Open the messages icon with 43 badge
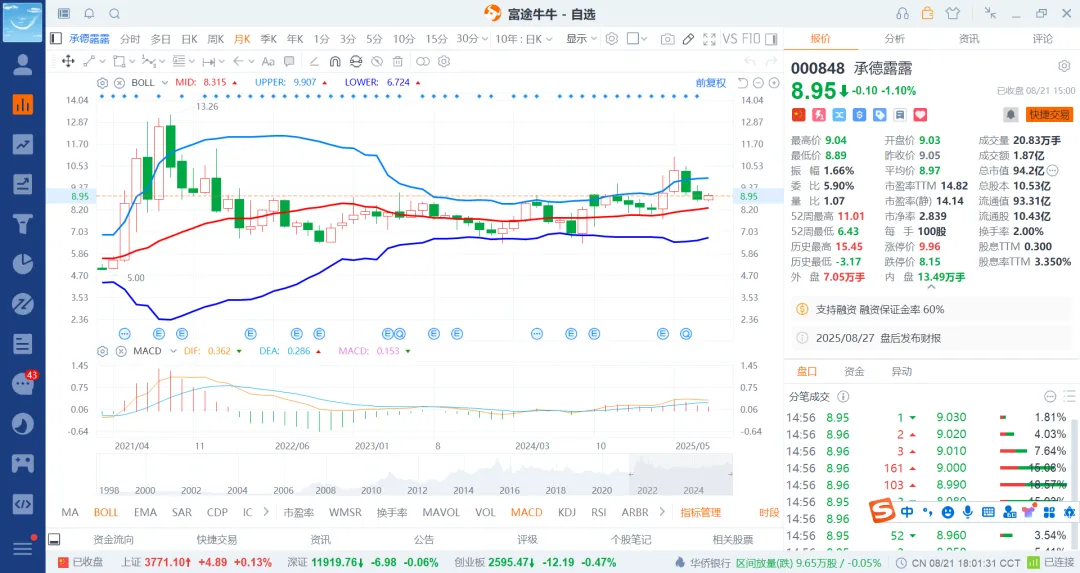Viewport: 1080px width, 573px height. (23, 384)
